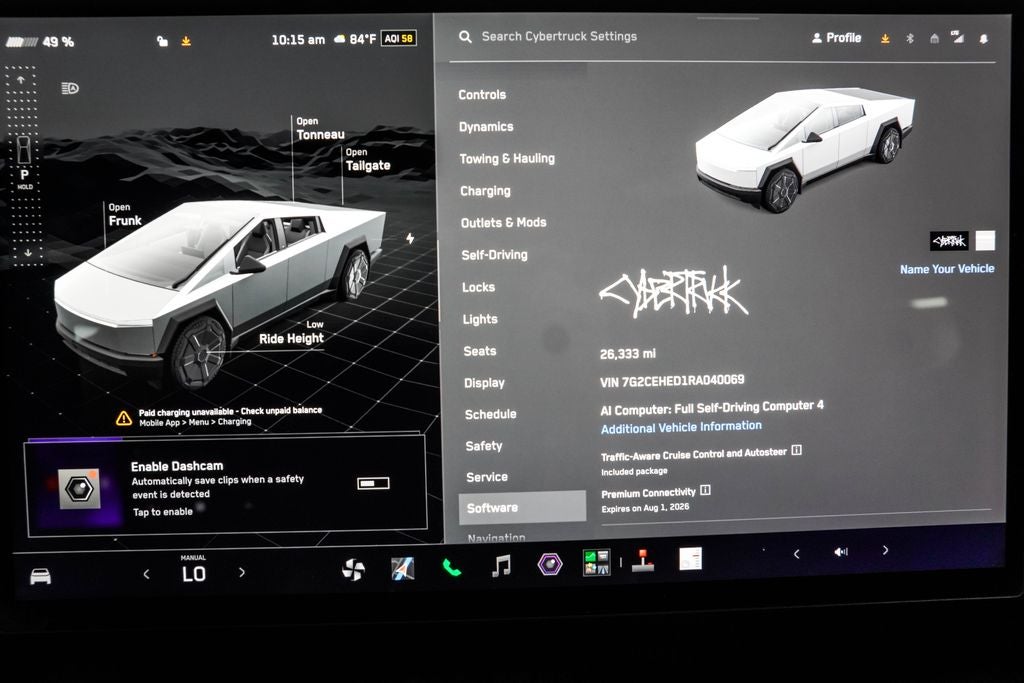
Task: Open the app launcher grid icon
Action: pyautogui.click(x=596, y=562)
